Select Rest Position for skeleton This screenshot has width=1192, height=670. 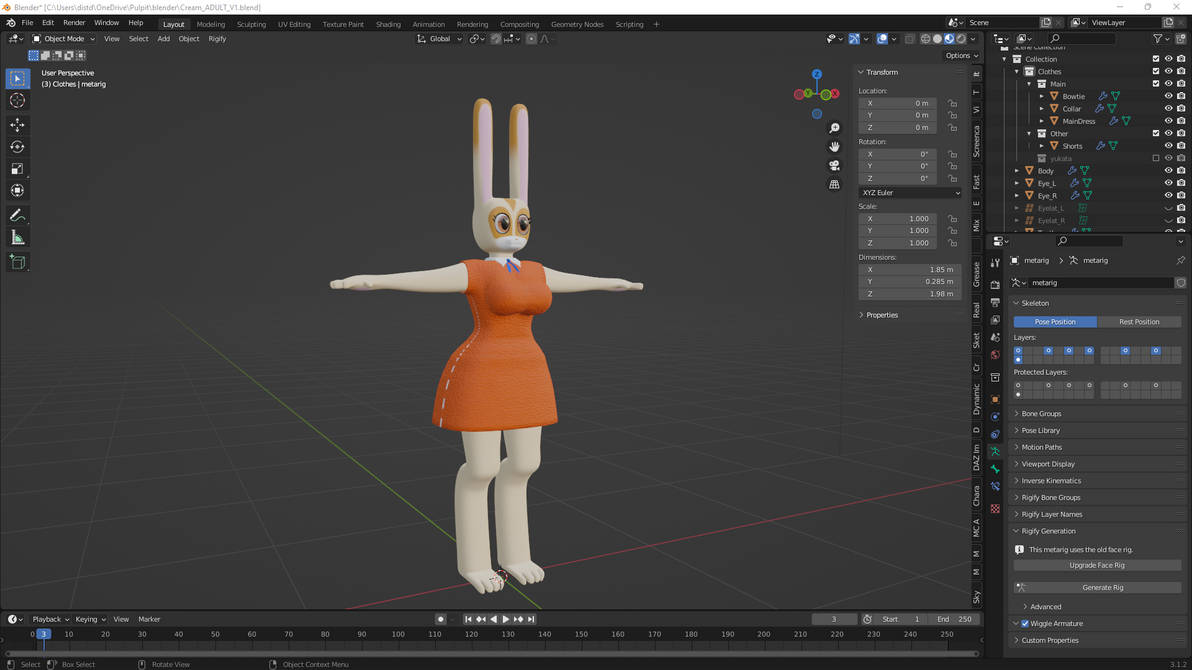click(x=1139, y=322)
